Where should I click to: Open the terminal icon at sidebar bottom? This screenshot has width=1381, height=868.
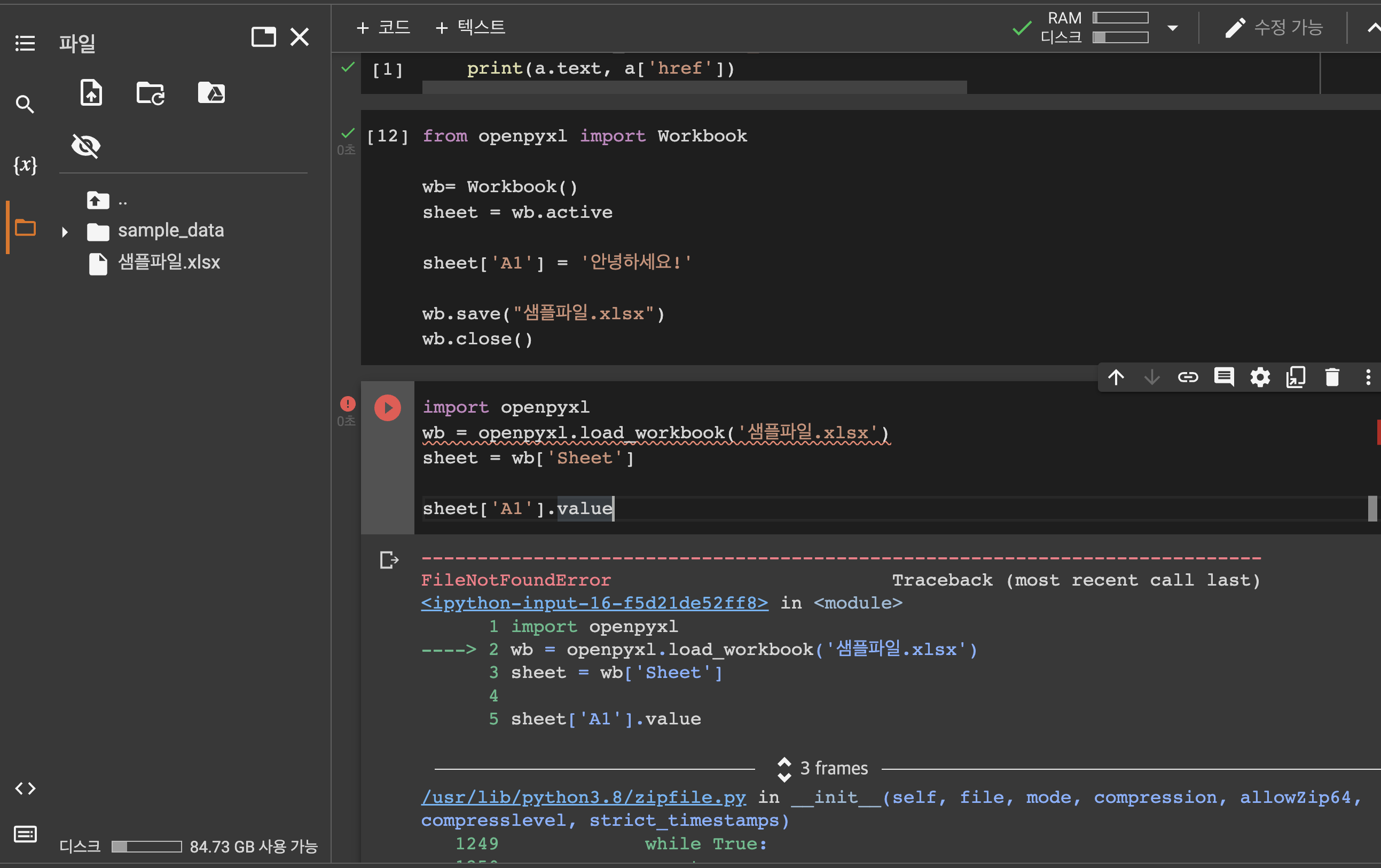point(25,834)
